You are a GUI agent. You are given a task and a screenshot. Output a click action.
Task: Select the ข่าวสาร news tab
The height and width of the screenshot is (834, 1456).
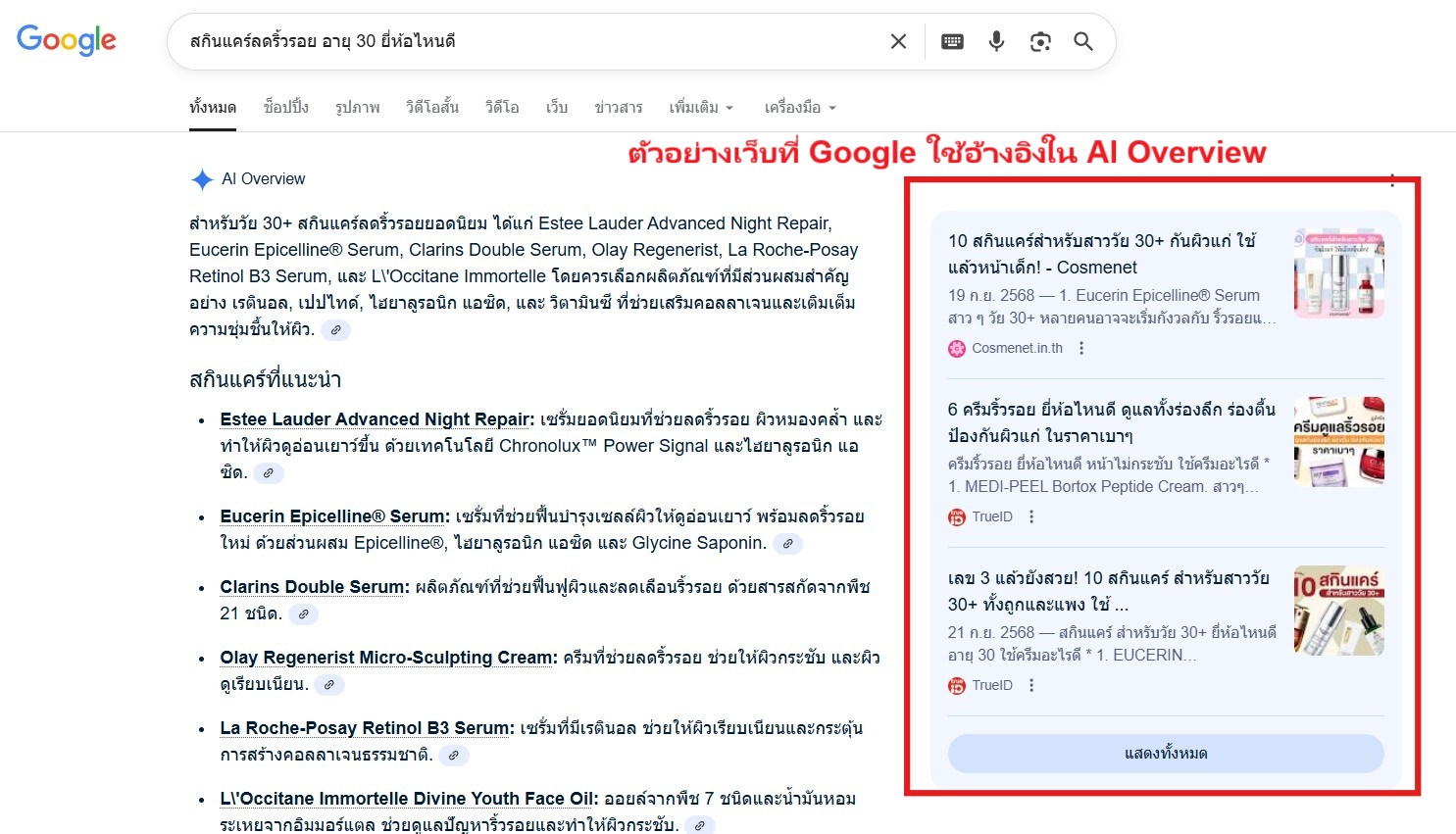pos(618,108)
